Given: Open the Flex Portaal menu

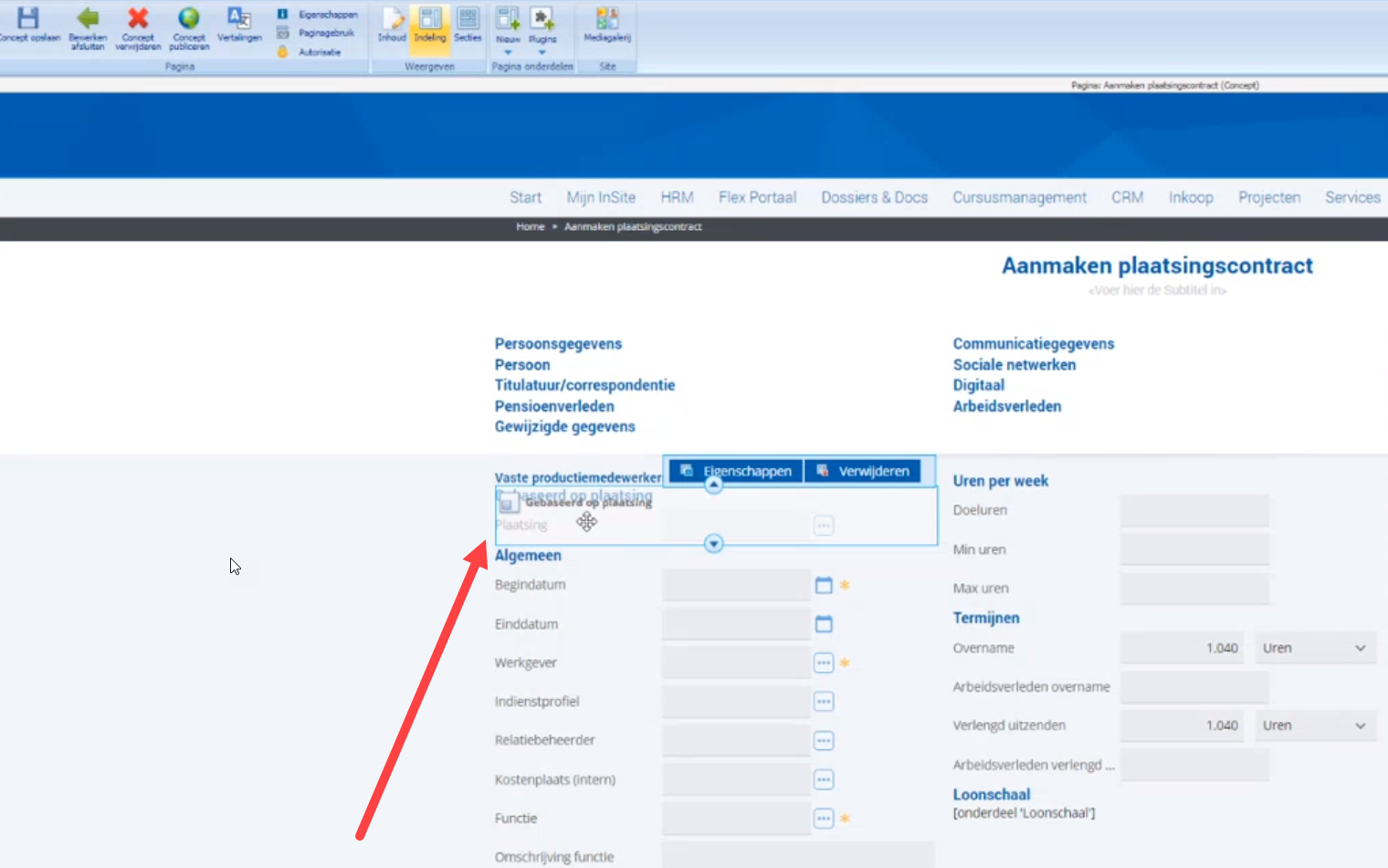Looking at the screenshot, I should 757,197.
